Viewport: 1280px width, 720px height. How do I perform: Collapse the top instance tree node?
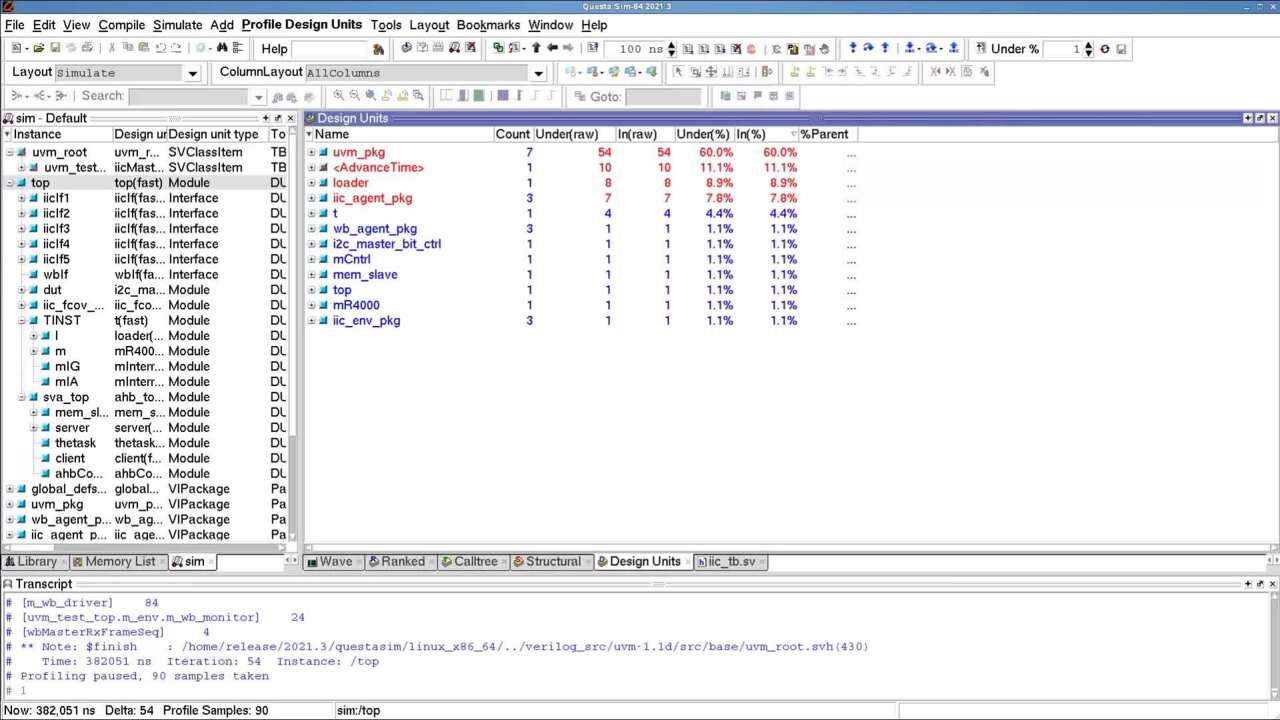click(x=9, y=183)
